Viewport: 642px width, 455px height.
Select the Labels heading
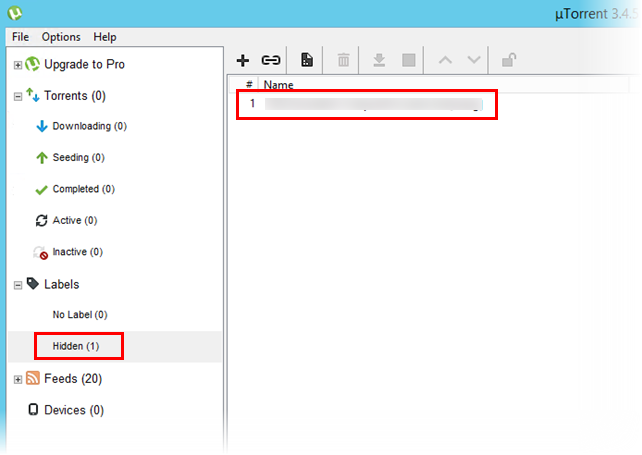[x=61, y=285]
